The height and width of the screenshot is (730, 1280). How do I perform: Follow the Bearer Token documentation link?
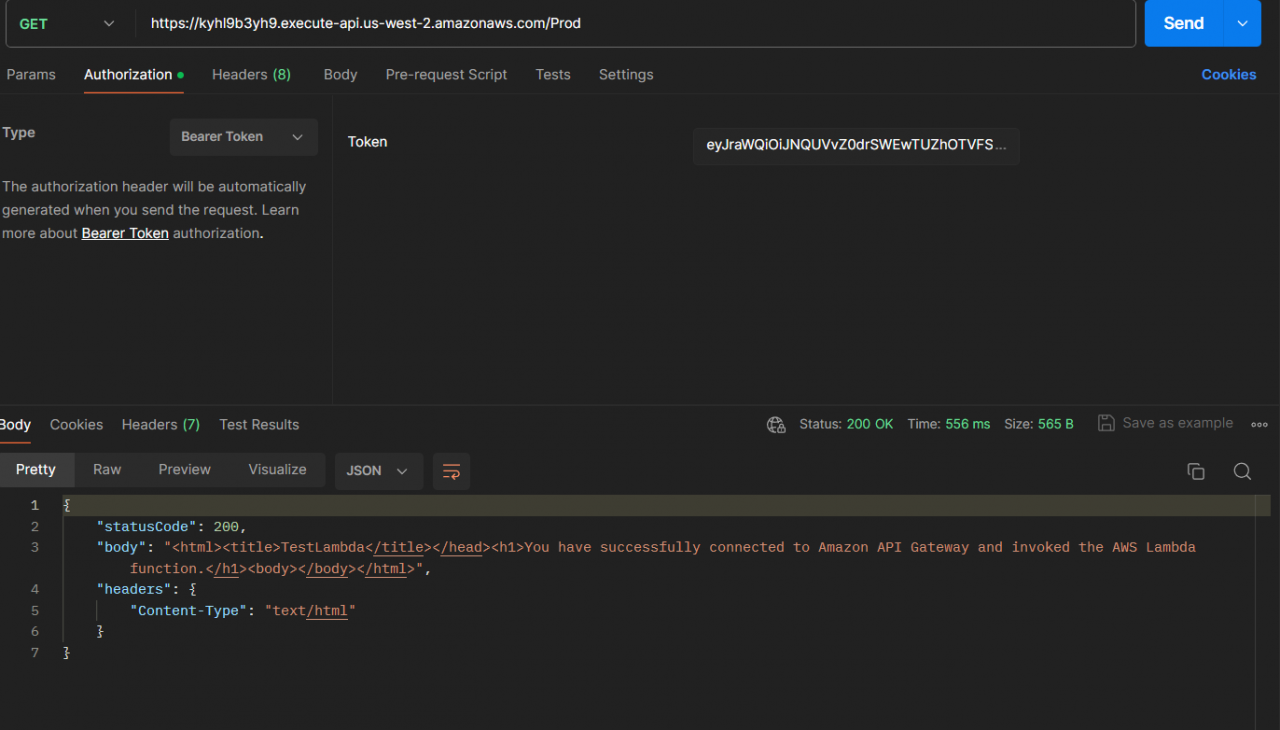pos(125,233)
